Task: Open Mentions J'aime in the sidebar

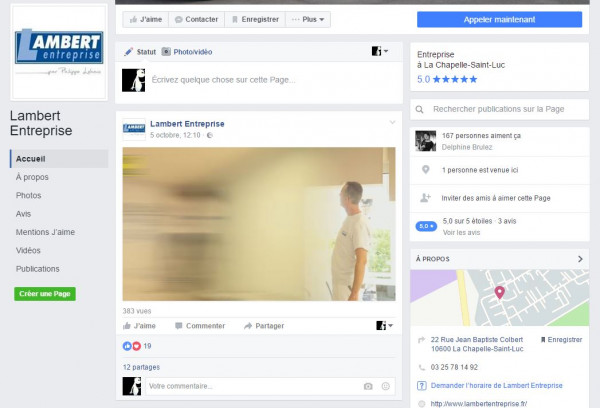Action: [45, 232]
